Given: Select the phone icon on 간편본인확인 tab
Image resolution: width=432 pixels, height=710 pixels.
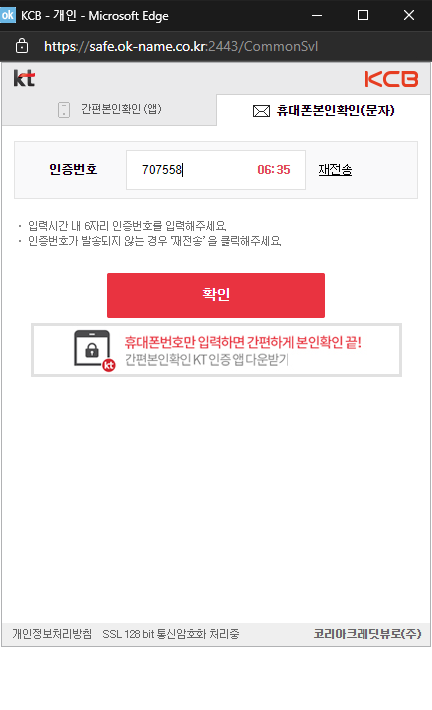Looking at the screenshot, I should [x=64, y=110].
